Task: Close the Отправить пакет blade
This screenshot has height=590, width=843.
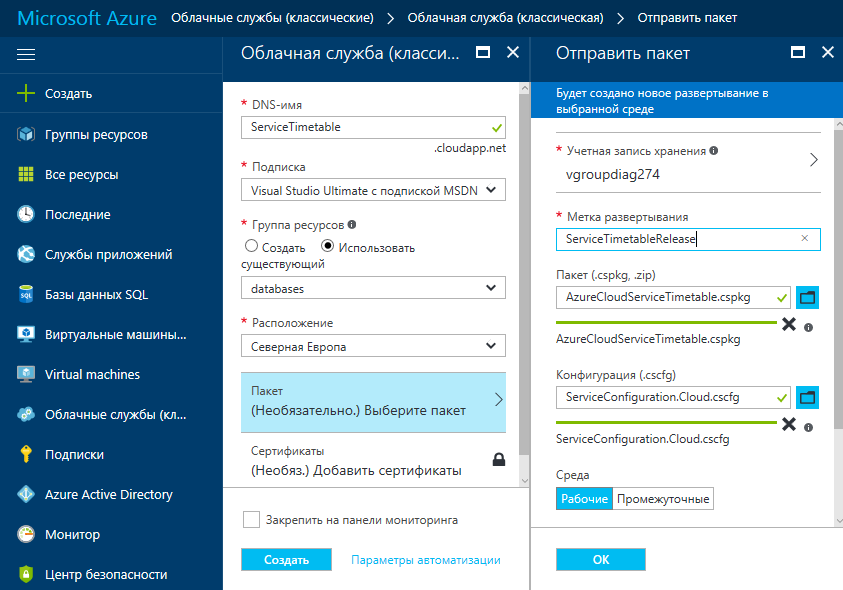Action: [x=828, y=52]
